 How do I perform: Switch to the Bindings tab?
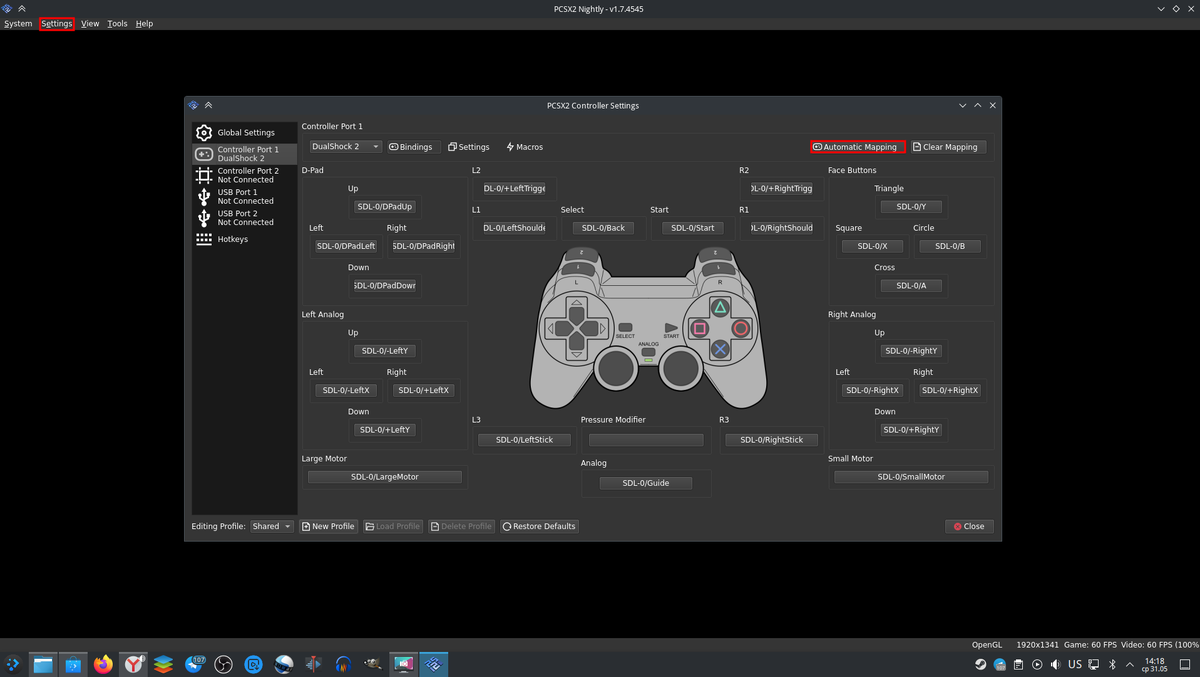click(x=411, y=147)
